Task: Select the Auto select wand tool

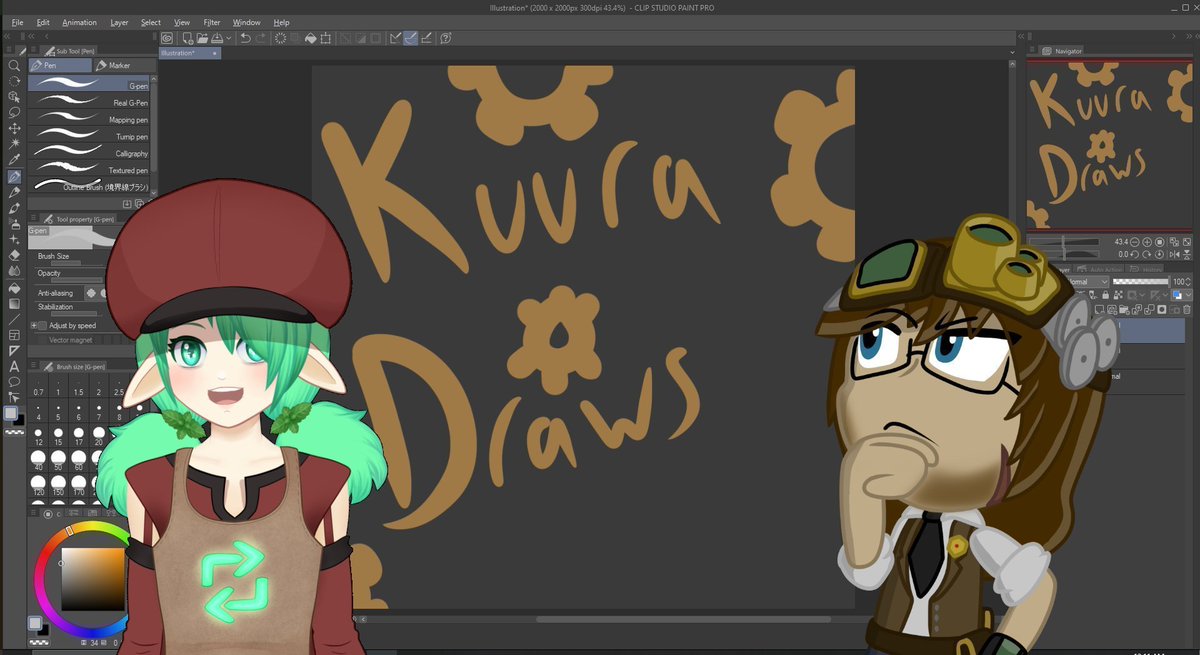Action: point(14,144)
